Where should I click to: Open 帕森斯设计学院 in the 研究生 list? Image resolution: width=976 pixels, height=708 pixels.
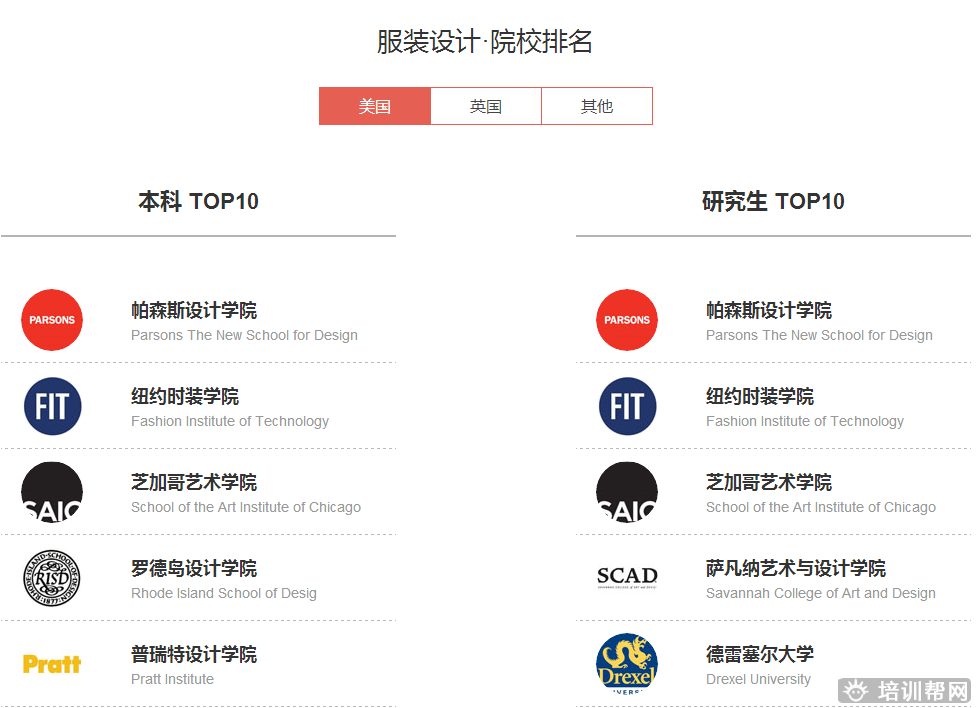(769, 310)
